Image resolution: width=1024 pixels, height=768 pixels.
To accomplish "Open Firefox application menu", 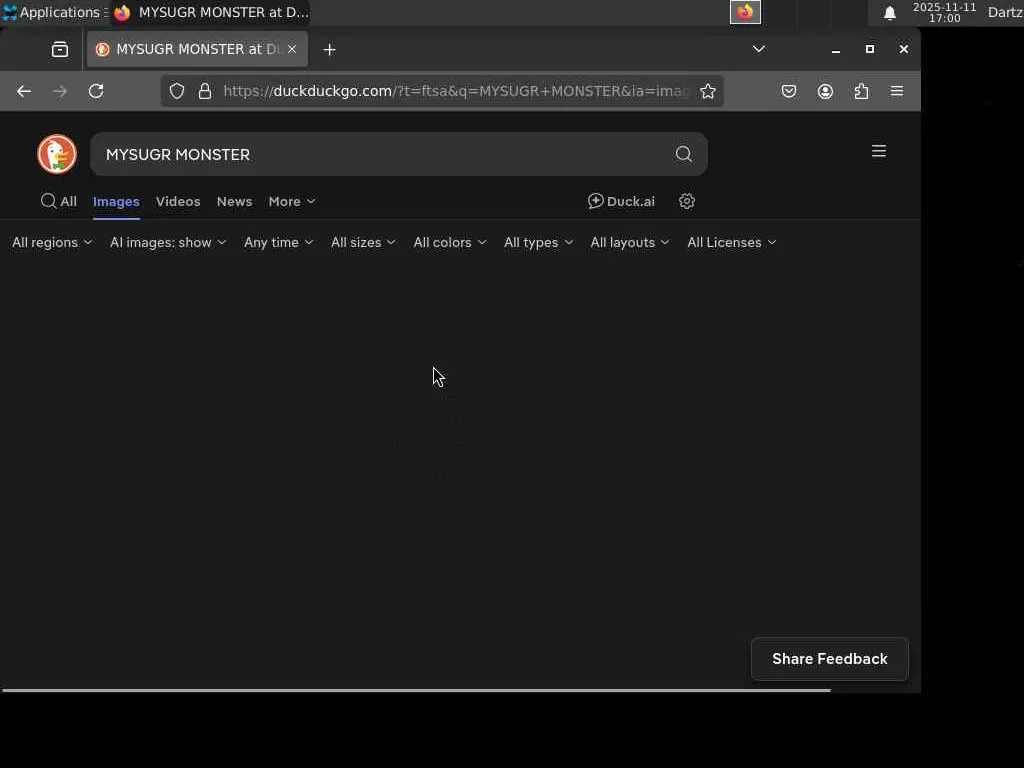I will coord(897,91).
